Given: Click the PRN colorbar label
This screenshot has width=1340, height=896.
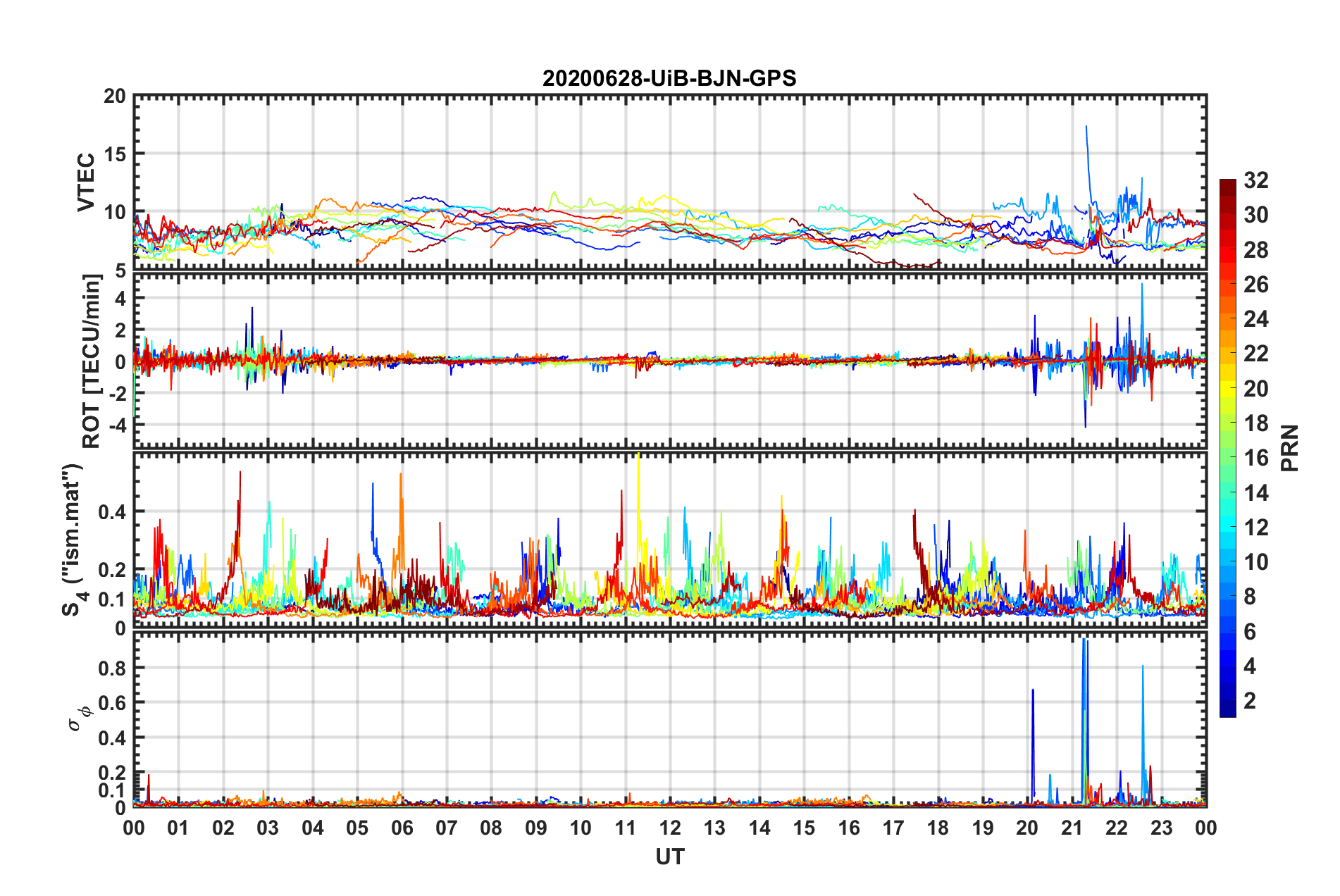Looking at the screenshot, I should [1289, 448].
